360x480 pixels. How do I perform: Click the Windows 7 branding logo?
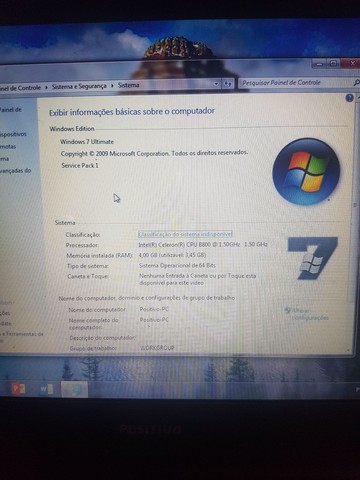tap(312, 258)
